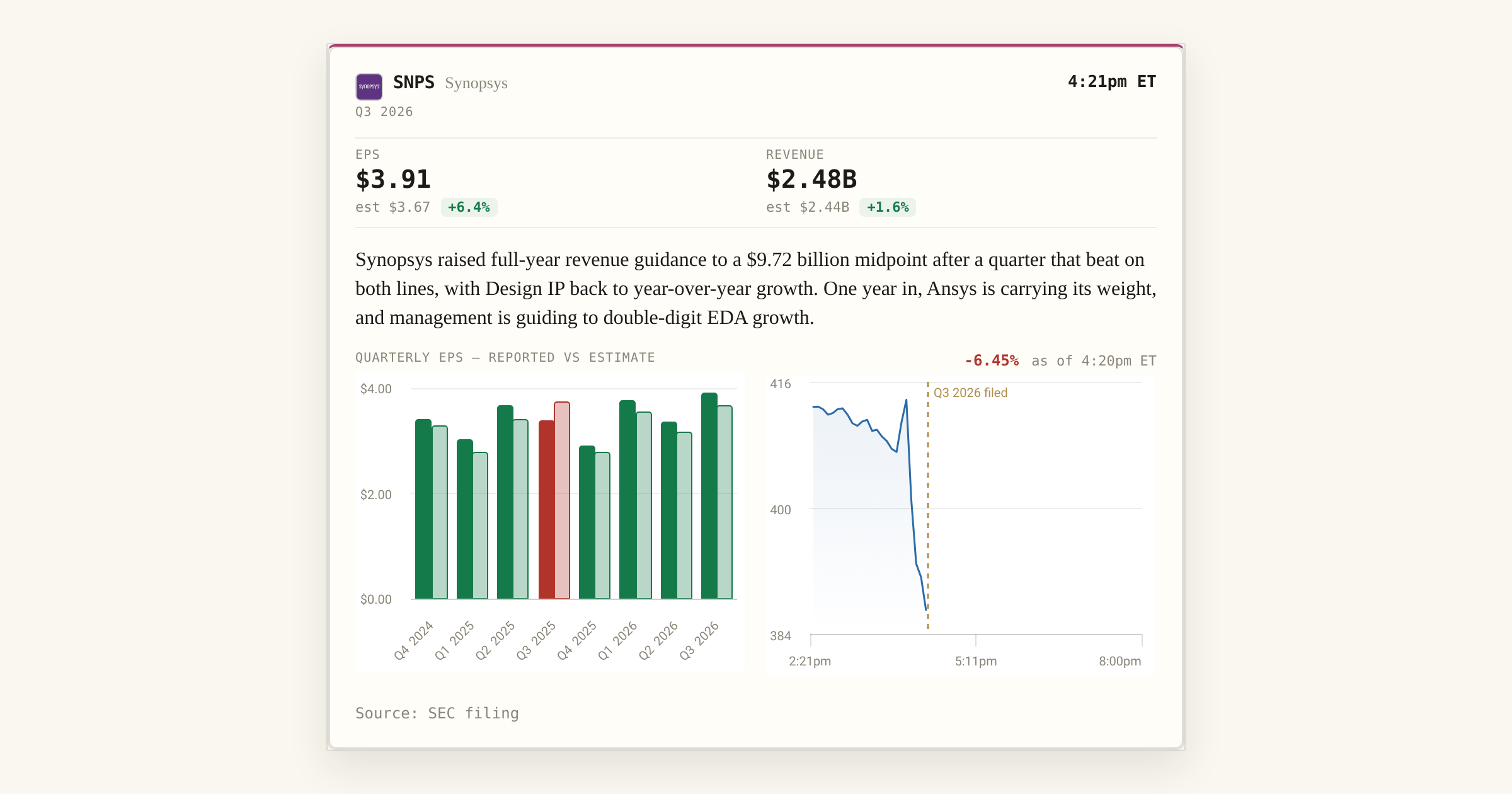Viewport: 1512px width, 794px height.
Task: Select the 'Source: SEC filing' footer text
Action: (x=437, y=713)
